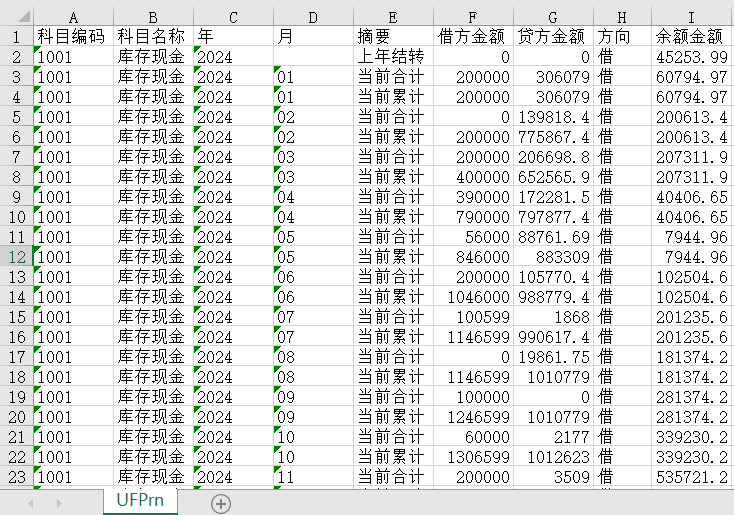Select 当前累计 cell in row 12

pyautogui.click(x=394, y=257)
